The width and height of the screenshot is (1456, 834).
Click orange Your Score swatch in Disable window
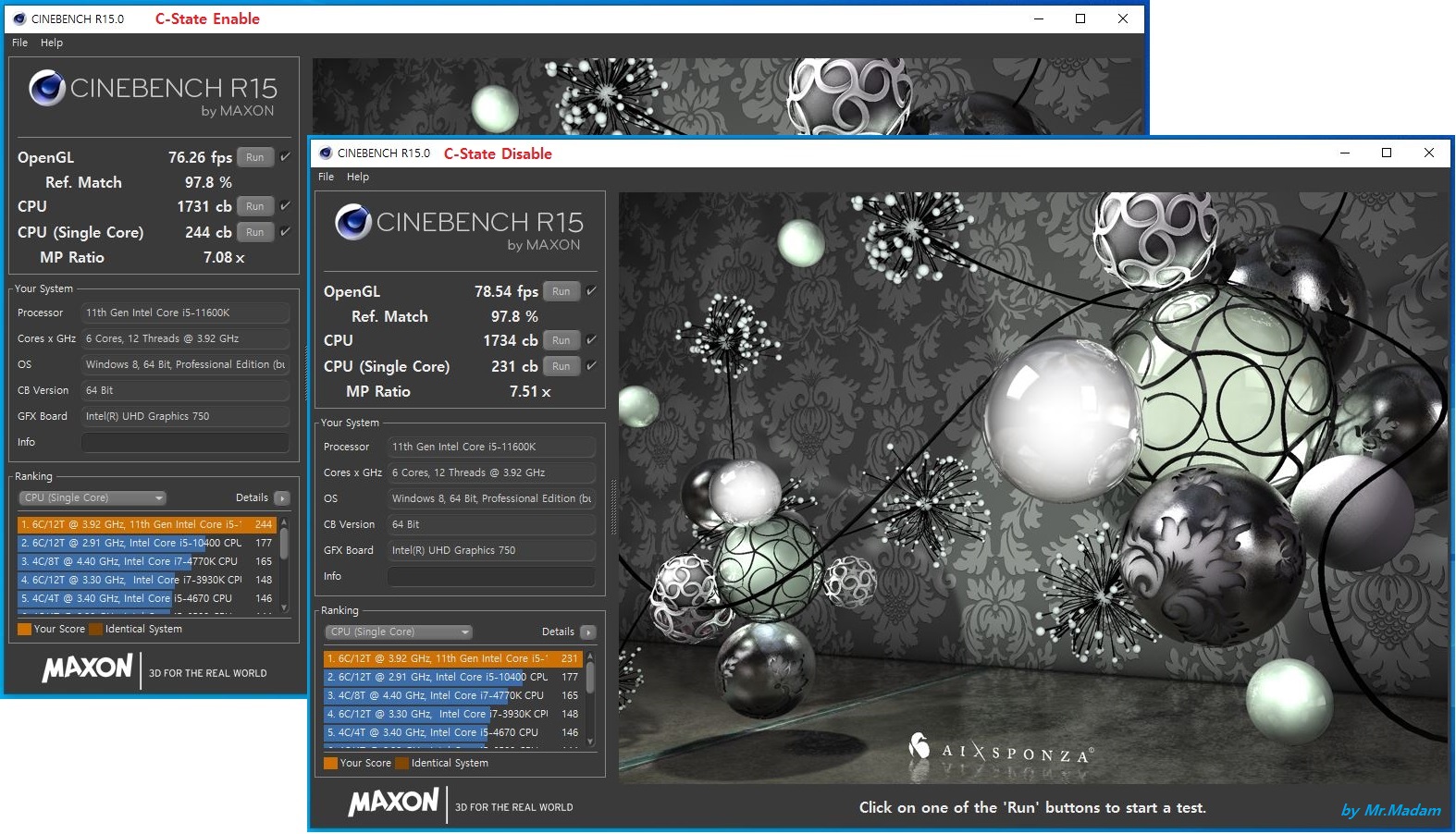click(330, 764)
